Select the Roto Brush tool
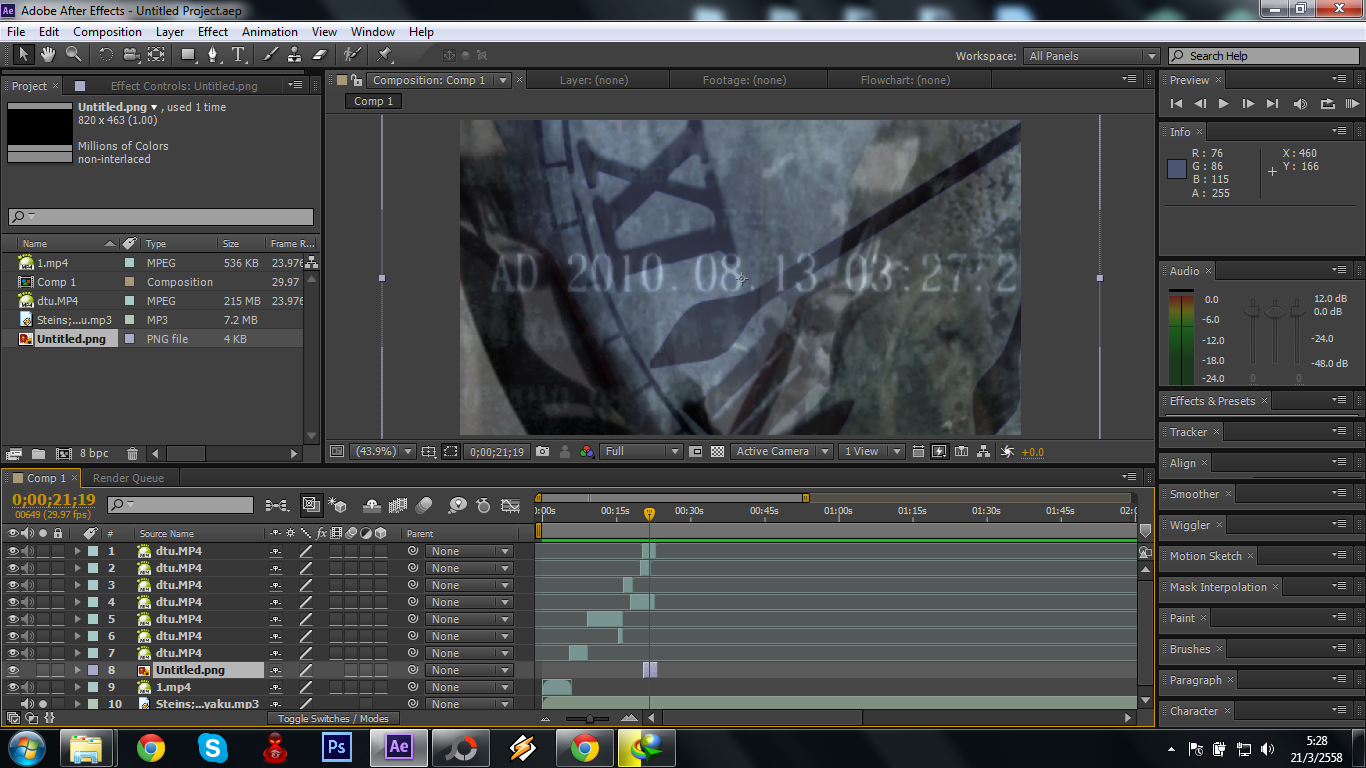Screen dimensions: 1366x768 [x=351, y=54]
